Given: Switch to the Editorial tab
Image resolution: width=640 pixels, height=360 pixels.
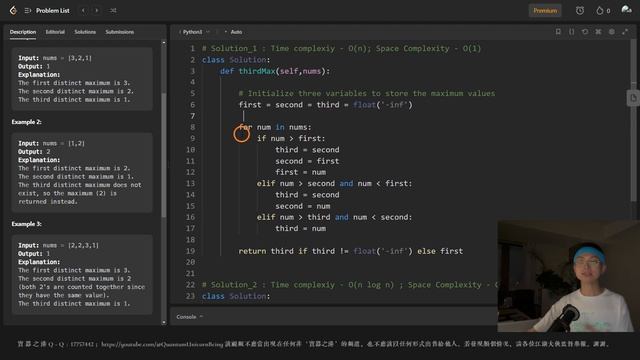Looking at the screenshot, I should pos(55,32).
